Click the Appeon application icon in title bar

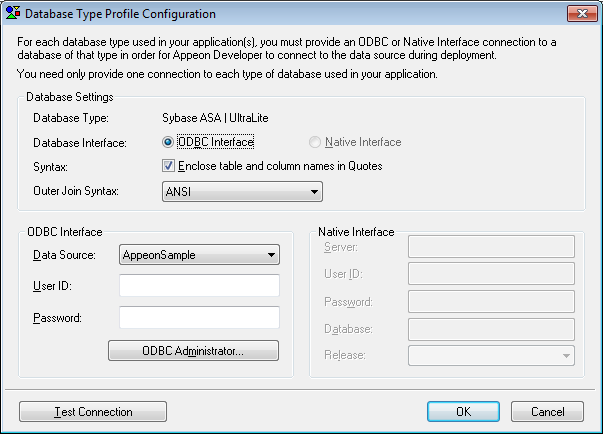point(13,13)
